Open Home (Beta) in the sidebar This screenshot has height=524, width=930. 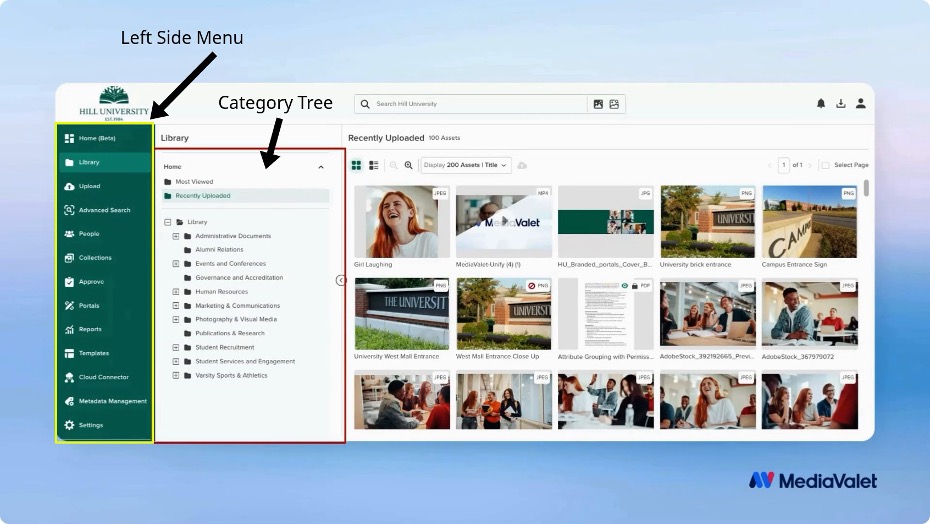click(104, 138)
